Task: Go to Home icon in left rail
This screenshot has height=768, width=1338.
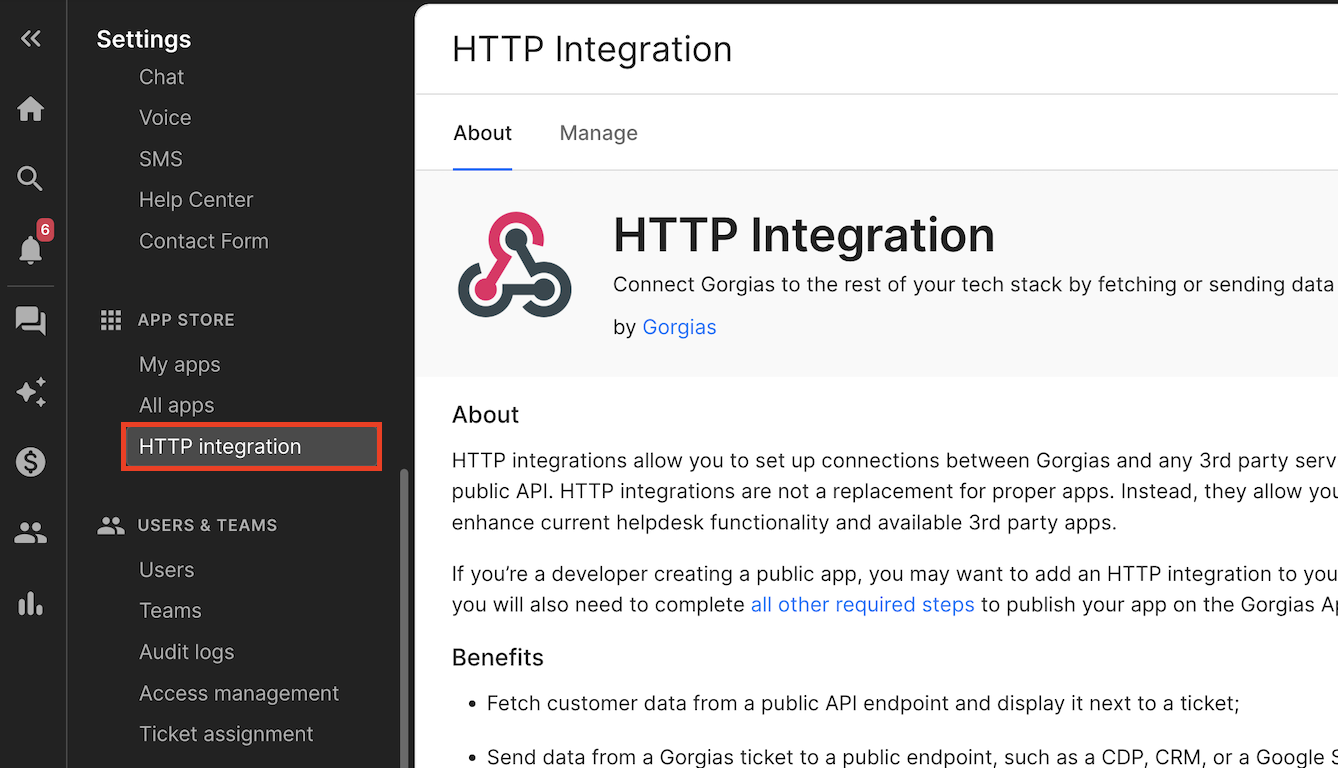Action: [x=31, y=109]
